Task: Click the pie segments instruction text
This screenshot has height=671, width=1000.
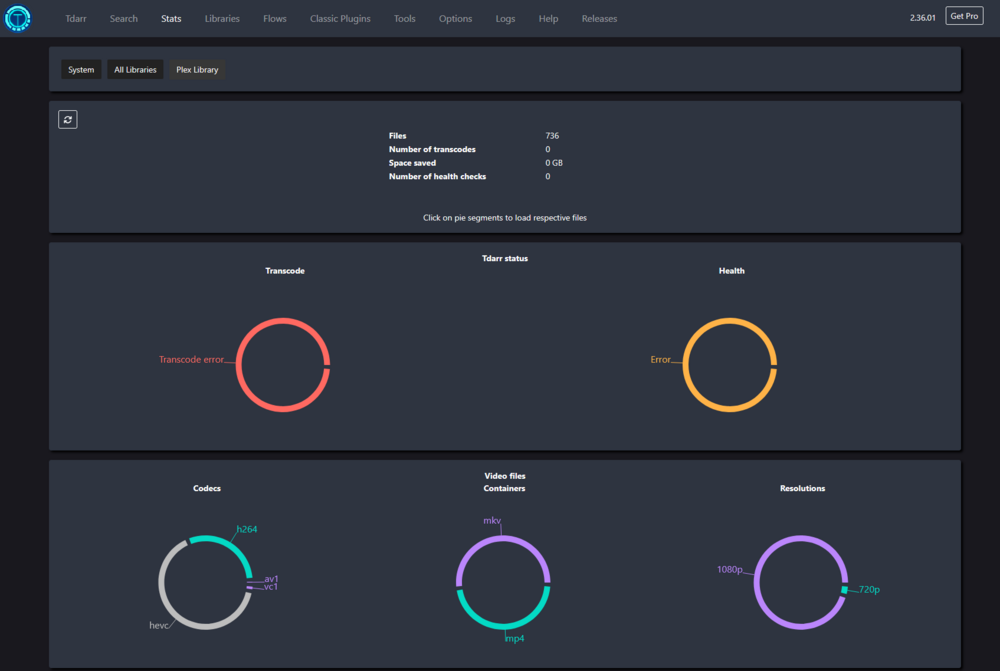Action: pyautogui.click(x=505, y=218)
